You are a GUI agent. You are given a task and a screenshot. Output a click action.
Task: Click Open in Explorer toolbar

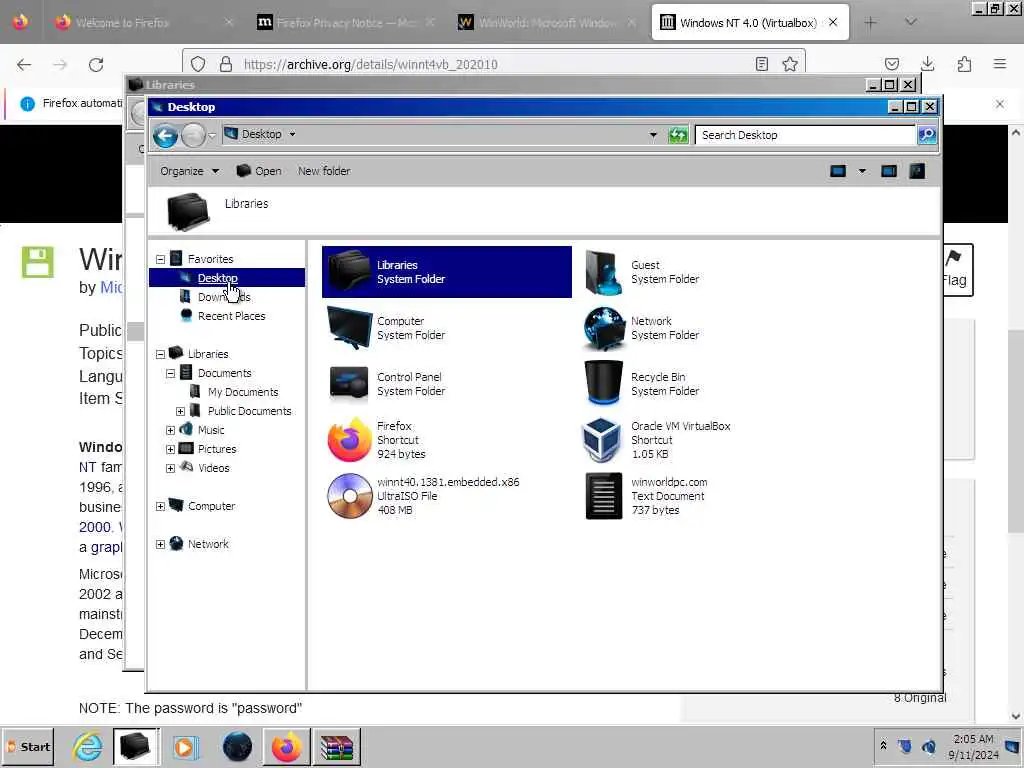point(259,171)
